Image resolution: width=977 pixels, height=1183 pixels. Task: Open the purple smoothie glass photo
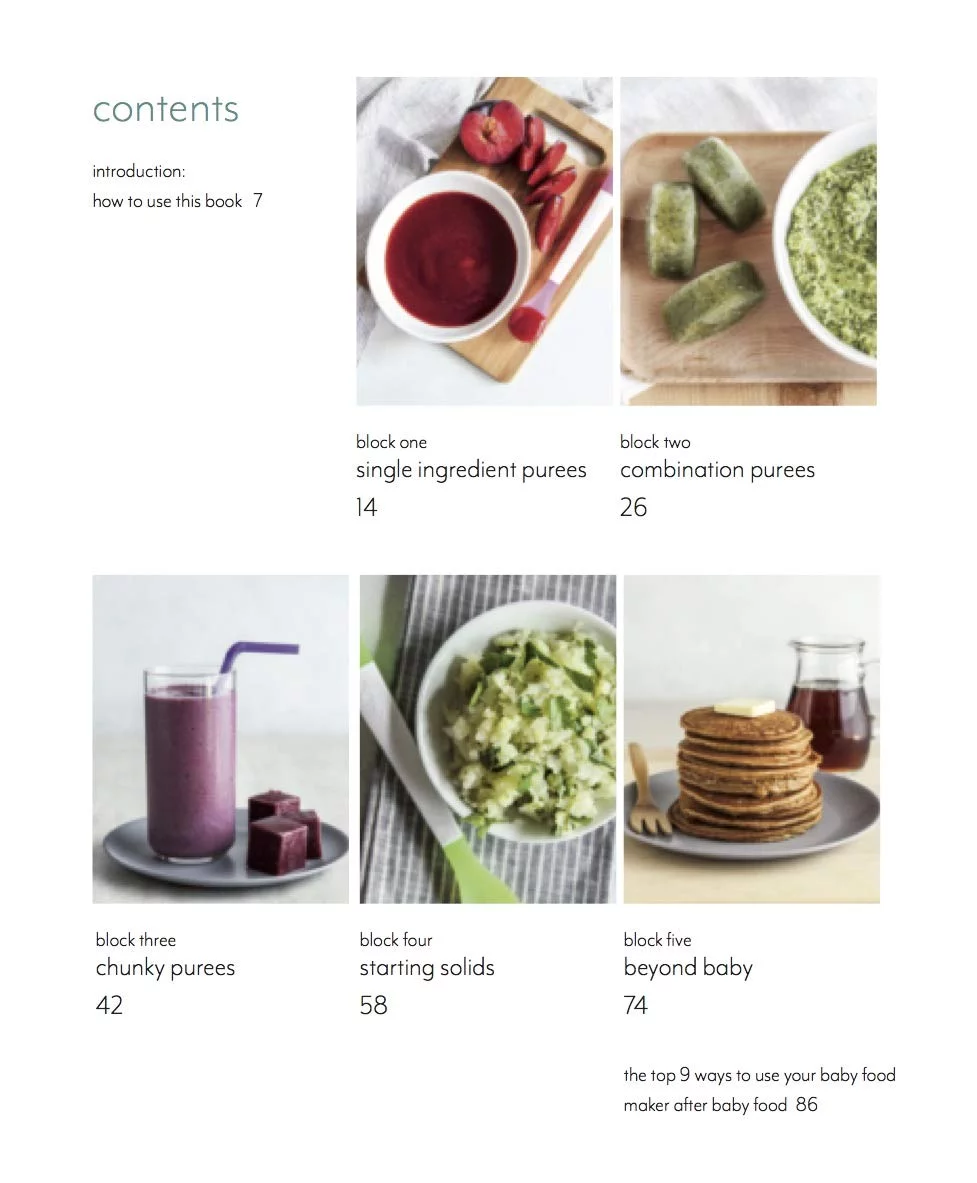click(x=221, y=739)
